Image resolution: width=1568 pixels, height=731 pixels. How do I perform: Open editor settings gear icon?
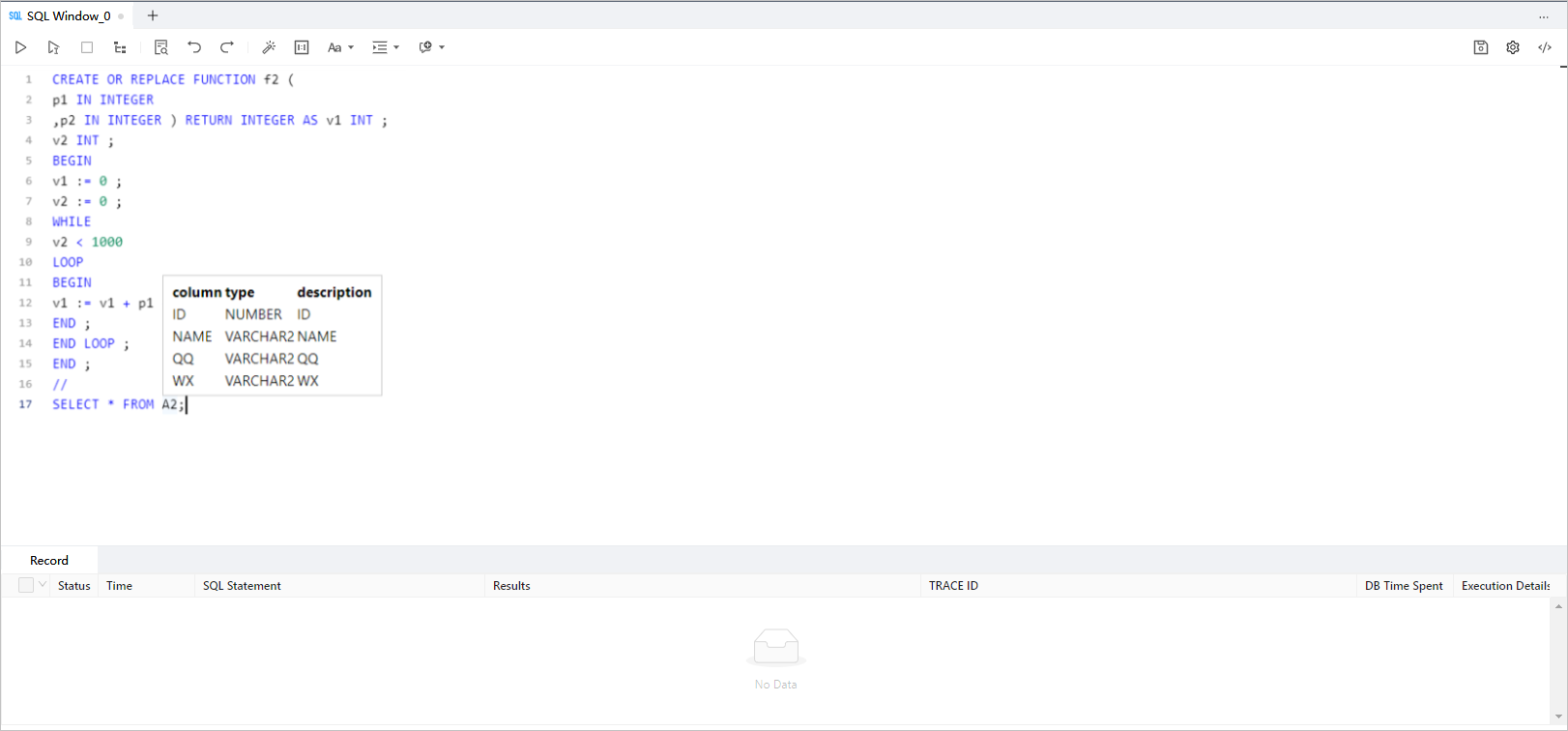1513,47
